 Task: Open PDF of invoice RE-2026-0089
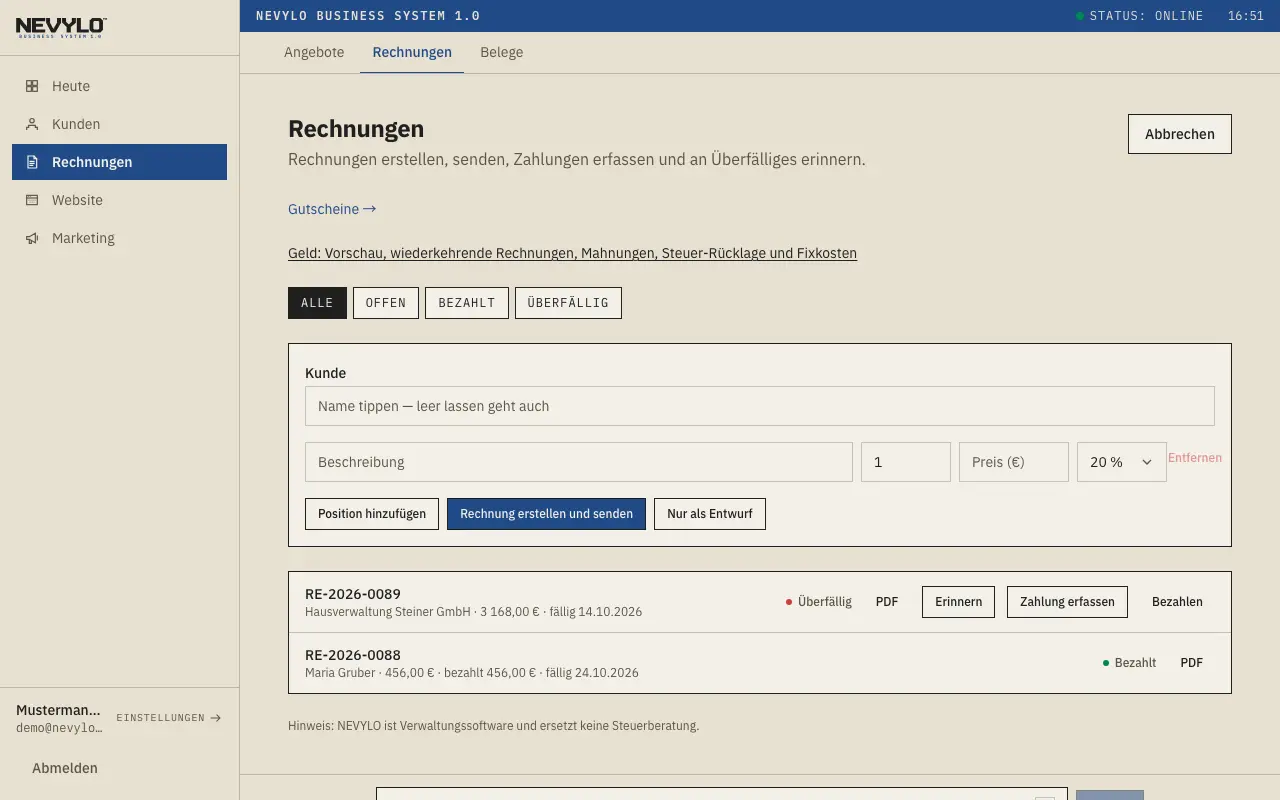pos(887,602)
